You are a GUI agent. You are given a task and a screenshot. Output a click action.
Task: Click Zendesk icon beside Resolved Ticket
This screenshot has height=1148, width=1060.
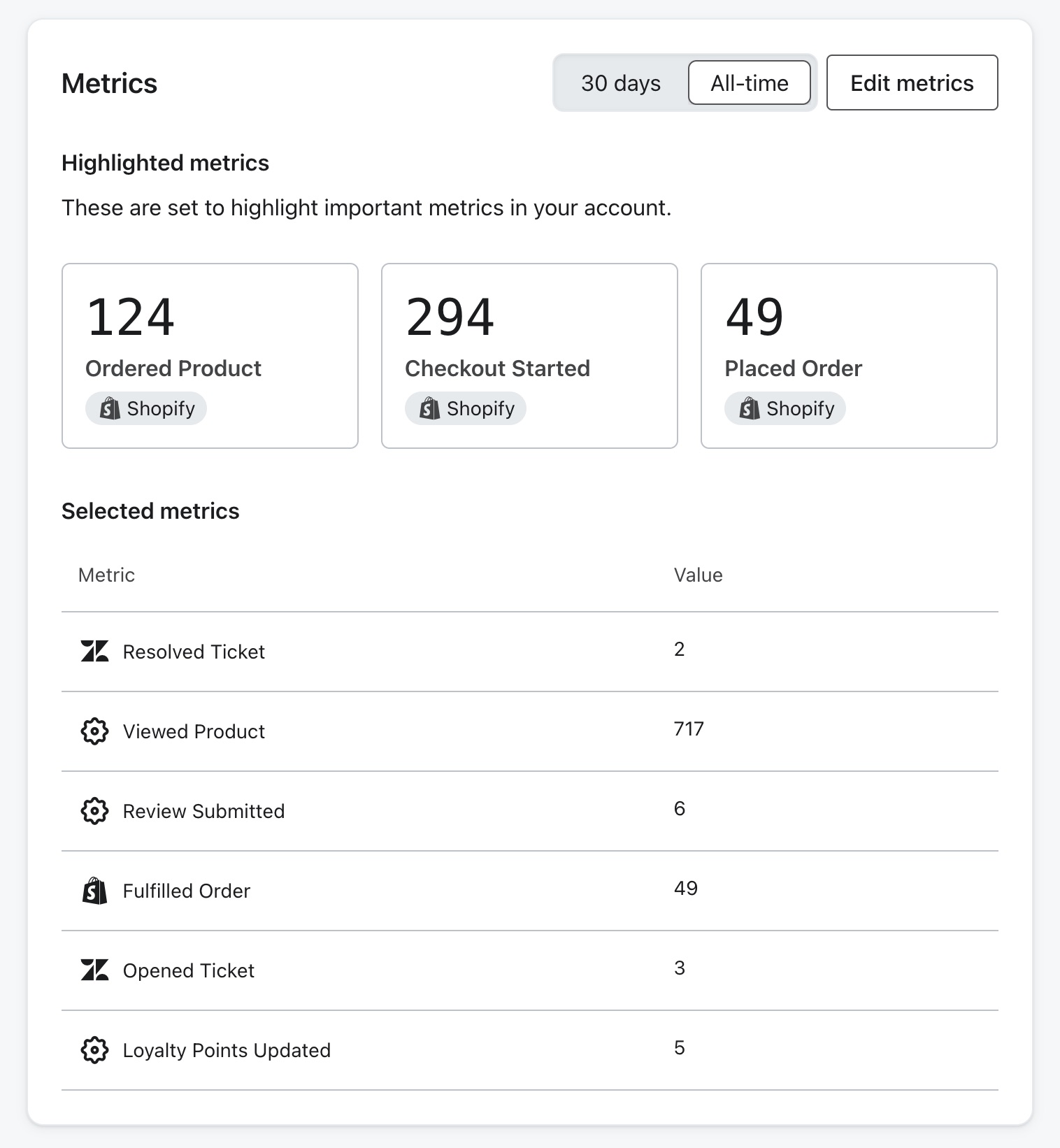pyautogui.click(x=94, y=652)
